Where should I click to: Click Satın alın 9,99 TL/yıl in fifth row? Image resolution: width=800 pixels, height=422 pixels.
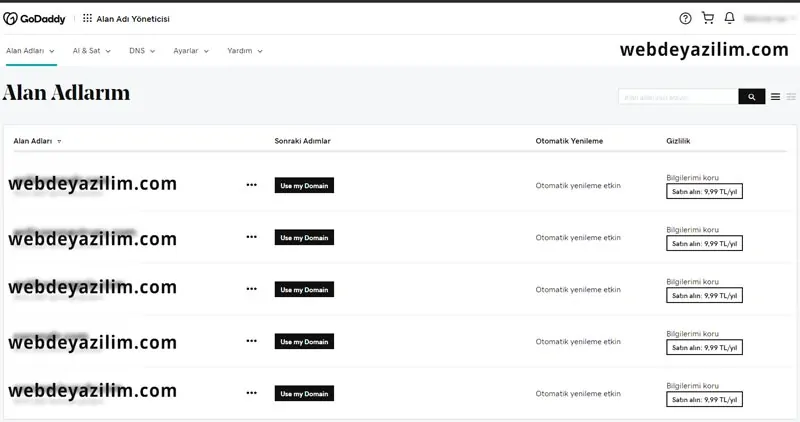[x=704, y=400]
